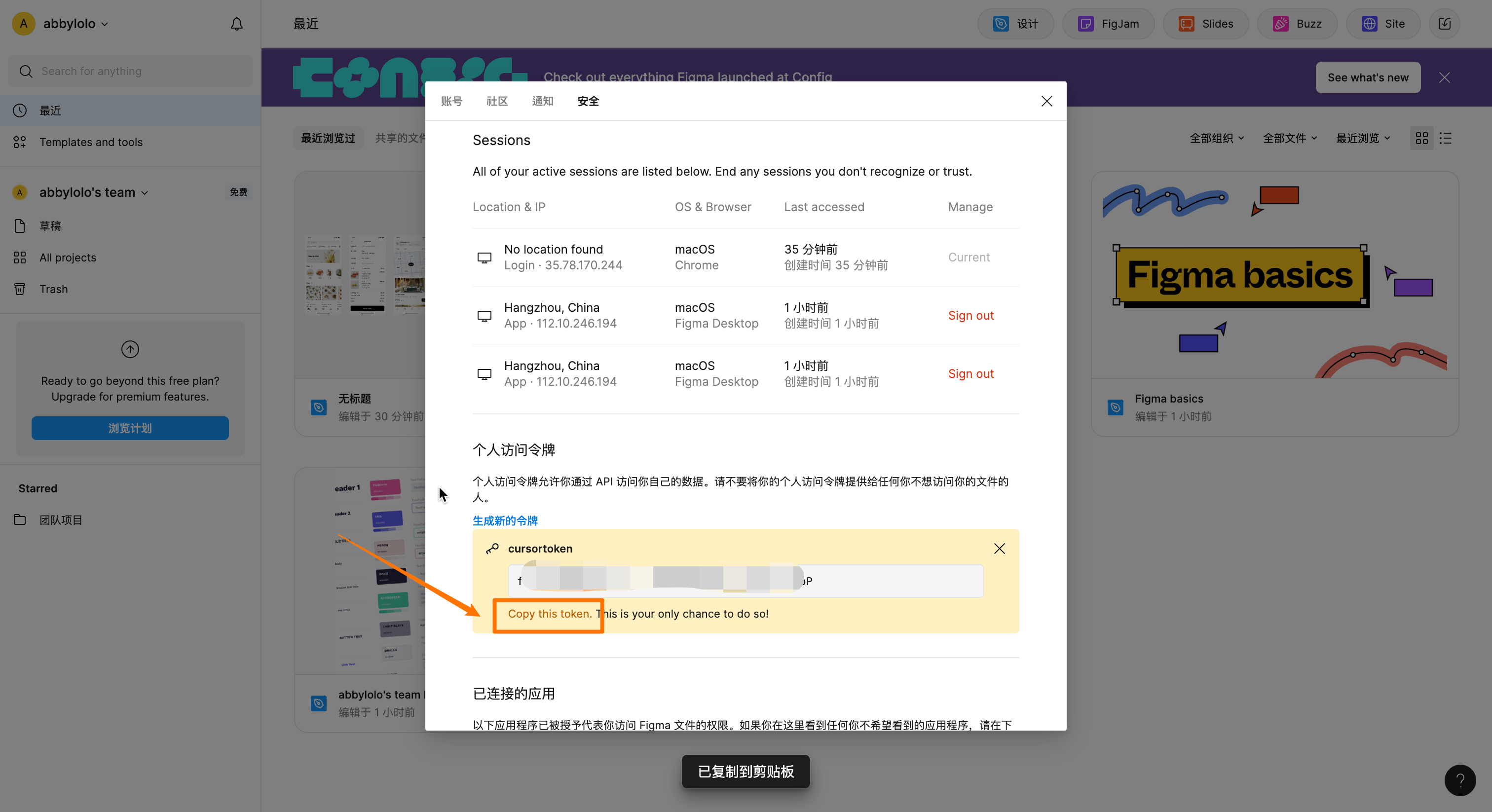This screenshot has height=812, width=1492.
Task: Click the abbylolo avatar
Action: coord(24,24)
